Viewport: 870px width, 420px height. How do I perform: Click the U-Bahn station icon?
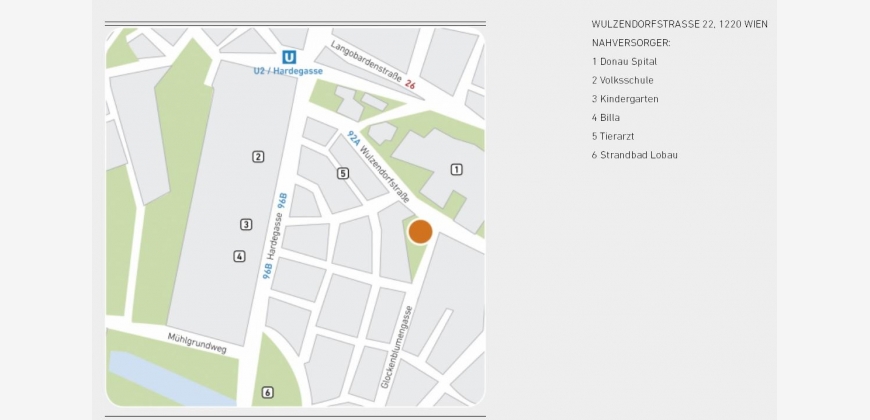tap(289, 57)
